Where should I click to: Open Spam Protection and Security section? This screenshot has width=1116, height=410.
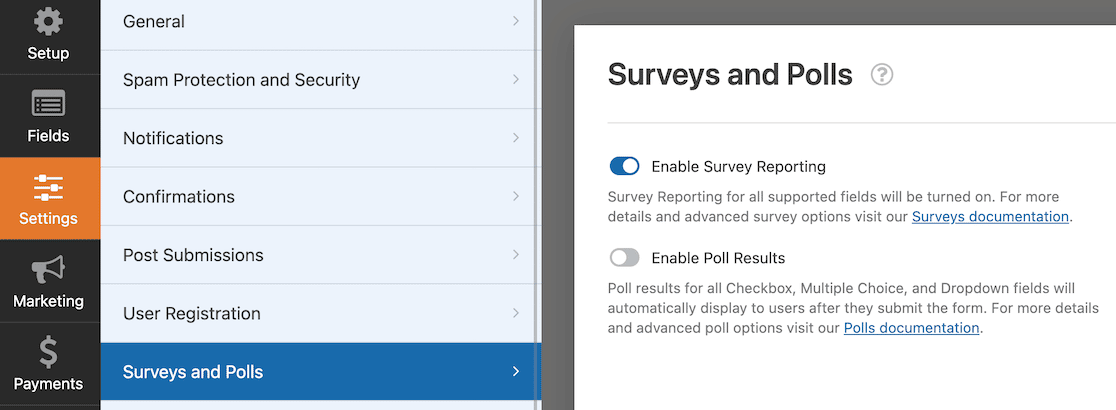pos(317,80)
